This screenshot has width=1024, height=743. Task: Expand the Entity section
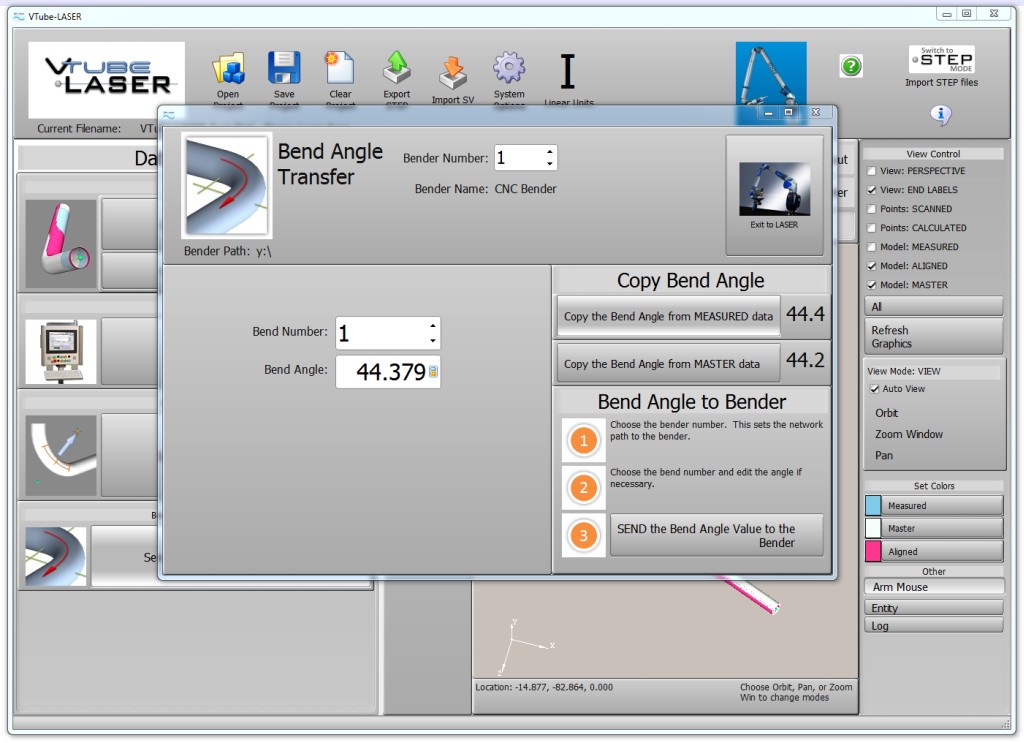933,608
